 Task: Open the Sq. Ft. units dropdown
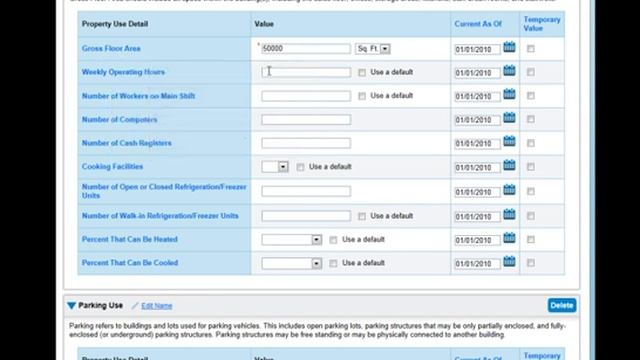coord(373,49)
